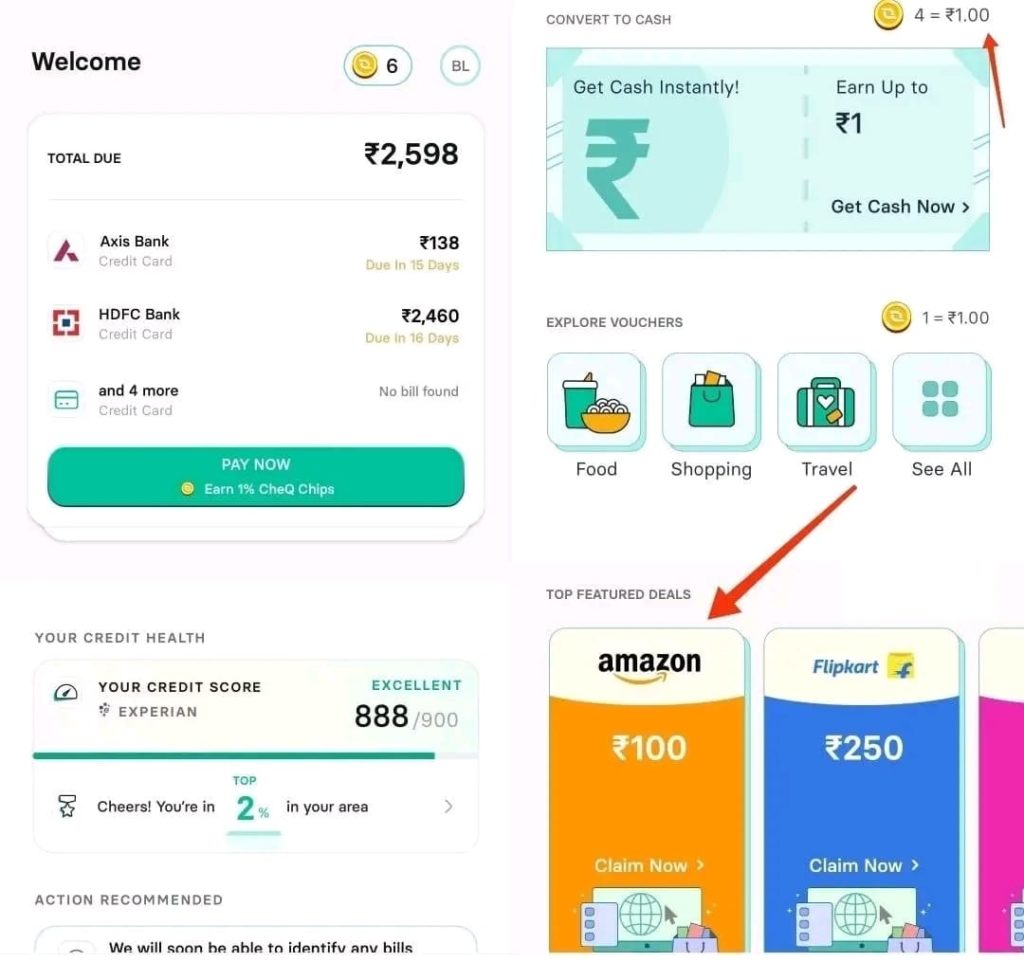Click the PAY NOW button

(255, 477)
